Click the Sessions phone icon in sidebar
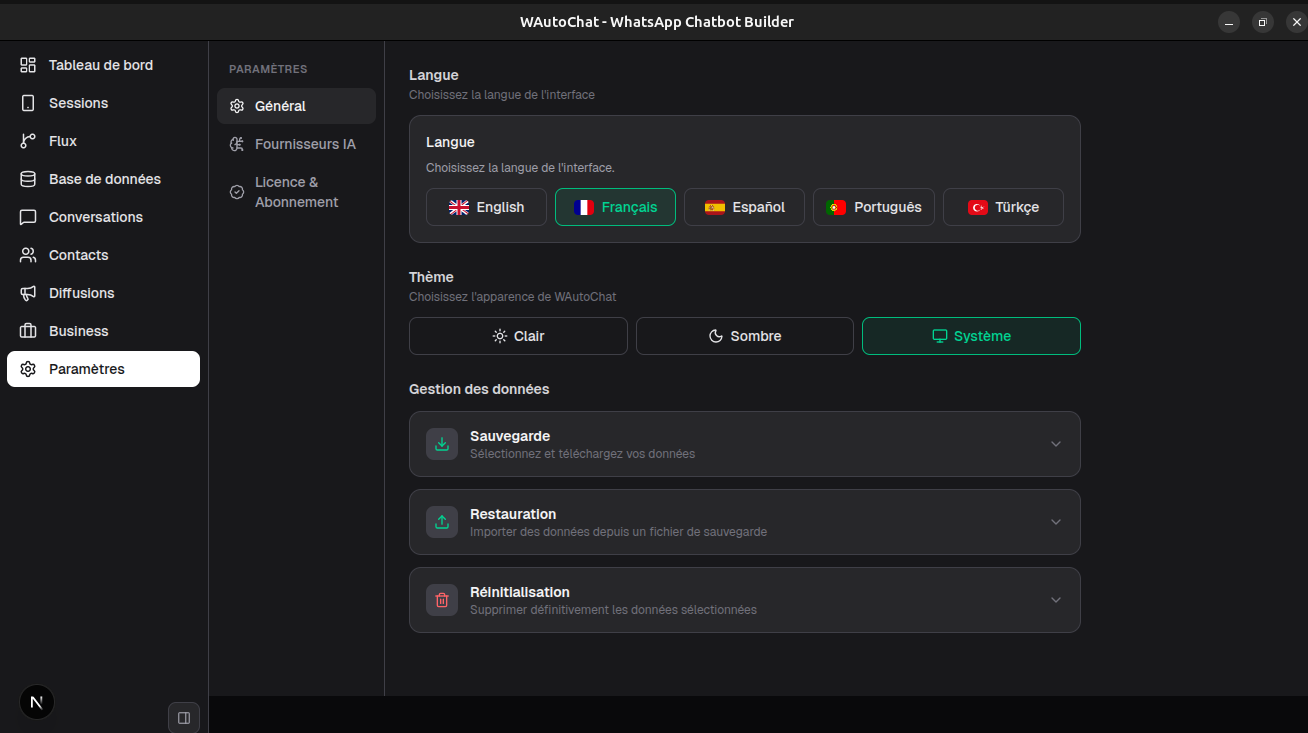This screenshot has height=733, width=1308. tap(28, 103)
